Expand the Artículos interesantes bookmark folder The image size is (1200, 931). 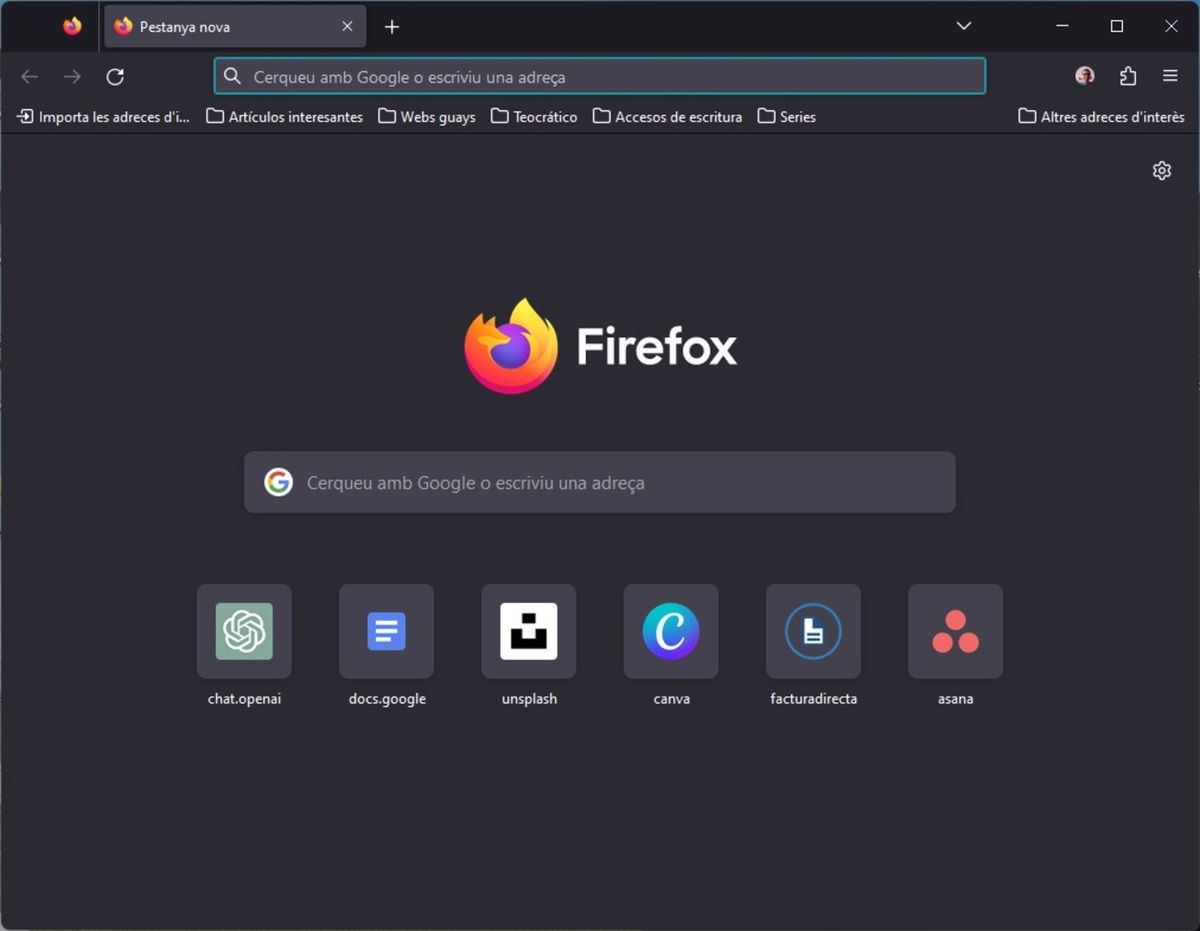click(285, 117)
